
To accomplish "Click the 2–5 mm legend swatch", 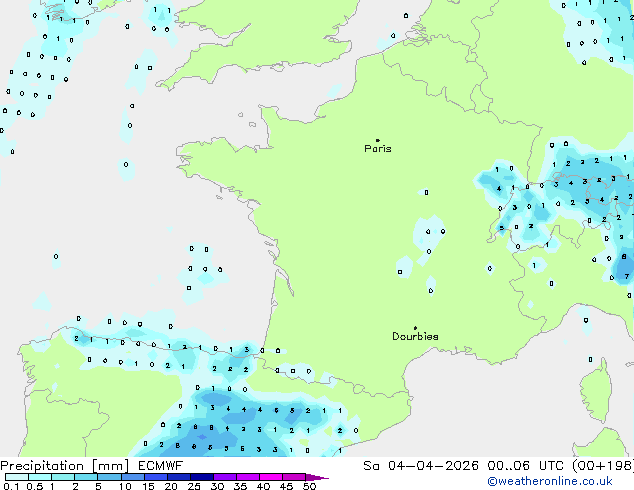I will (x=86, y=477).
